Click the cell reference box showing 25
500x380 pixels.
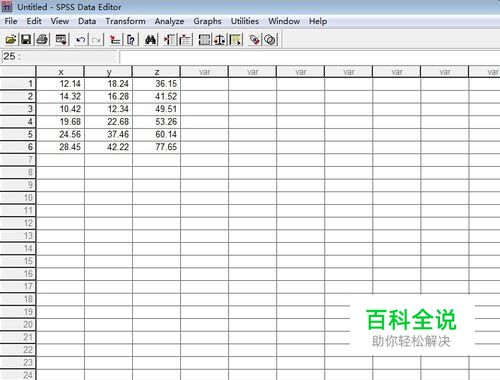pyautogui.click(x=60, y=57)
